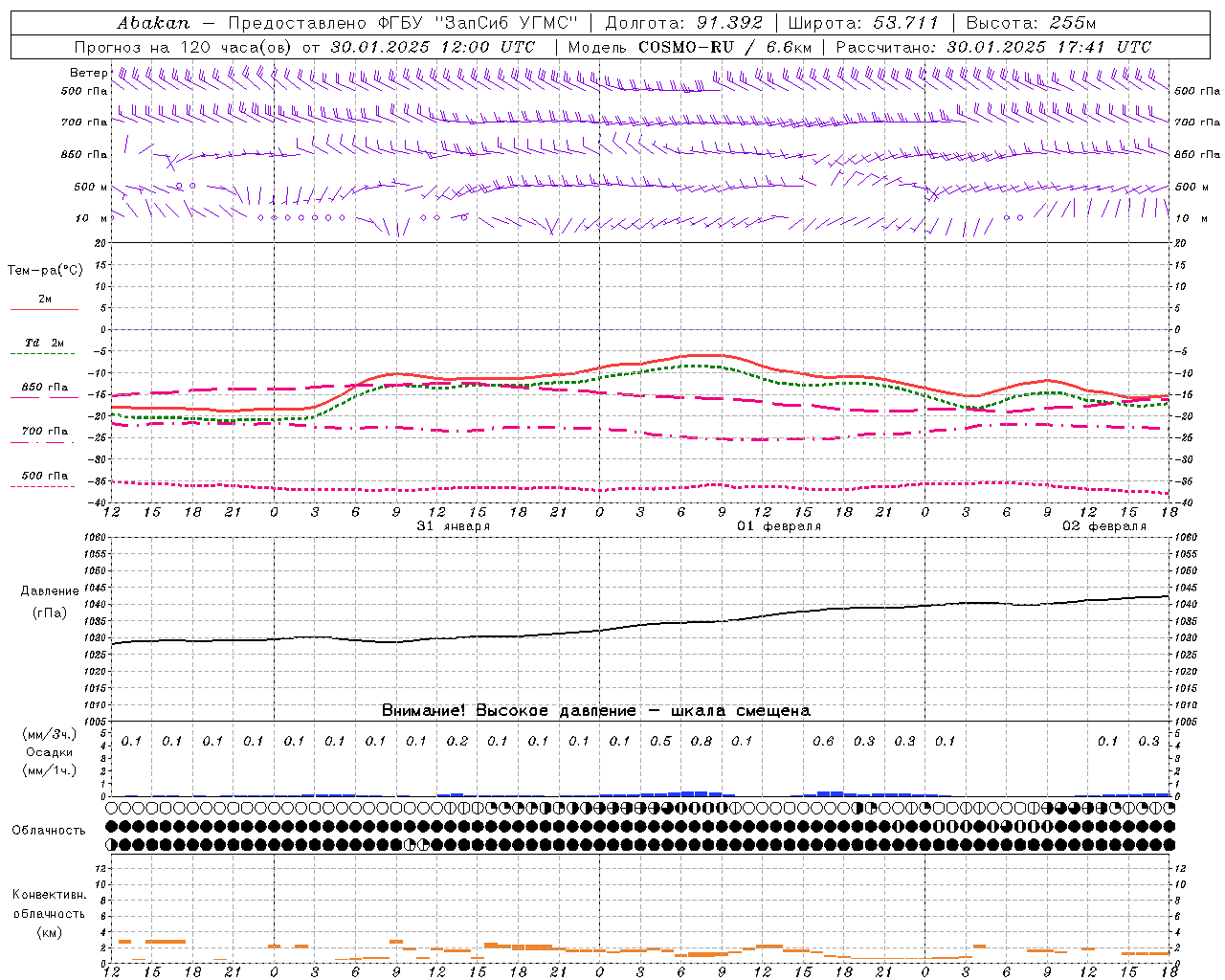Click the "0.6" precipitation value
This screenshot has height=980, width=1225.
coord(823,742)
